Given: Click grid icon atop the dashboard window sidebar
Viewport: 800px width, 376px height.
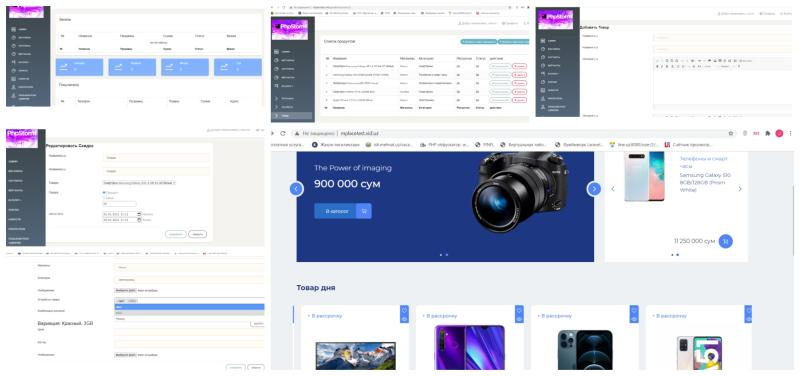Looking at the screenshot, I should [13, 30].
